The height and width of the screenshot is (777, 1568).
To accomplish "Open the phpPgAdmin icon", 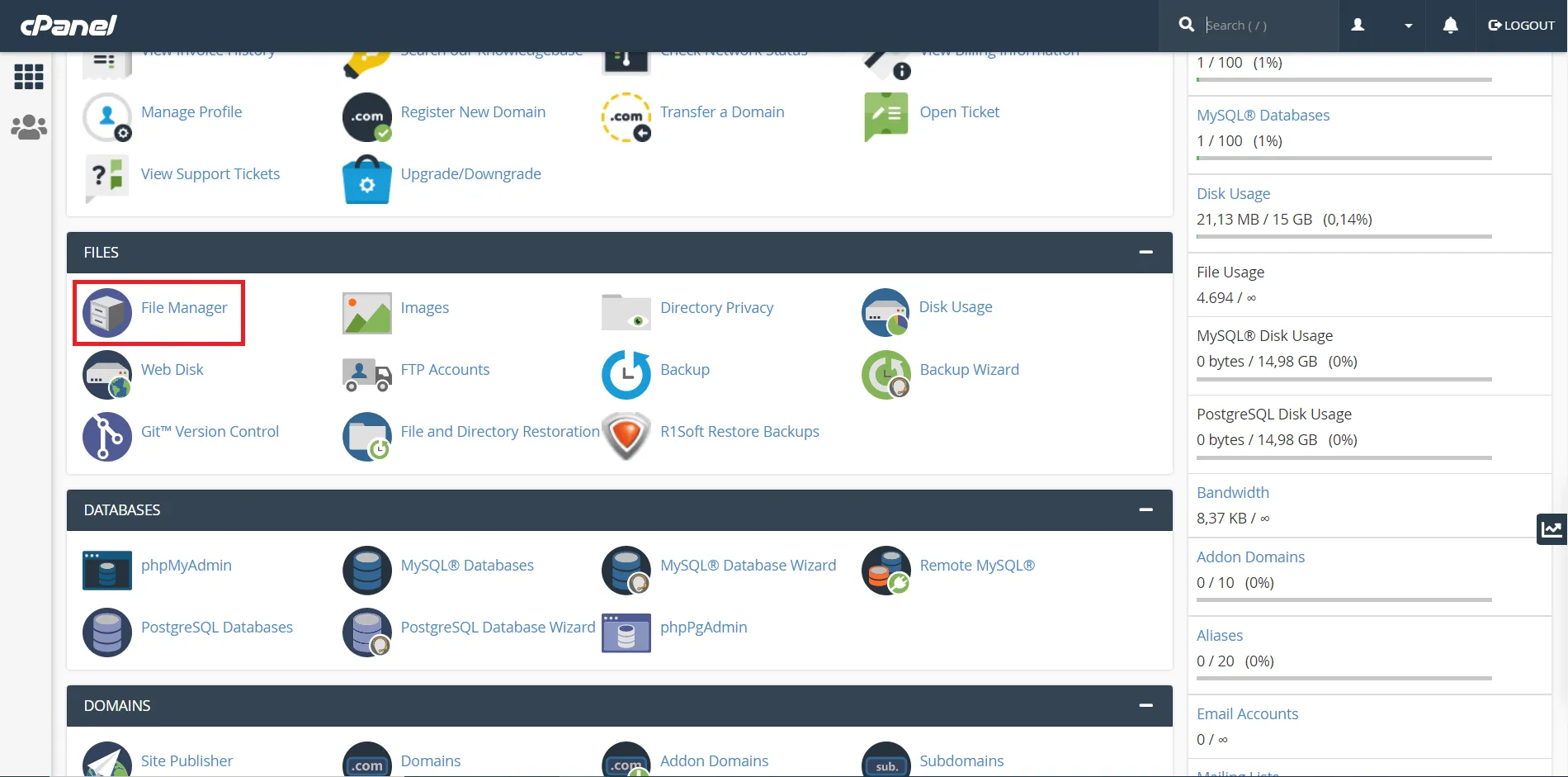I will 626,632.
